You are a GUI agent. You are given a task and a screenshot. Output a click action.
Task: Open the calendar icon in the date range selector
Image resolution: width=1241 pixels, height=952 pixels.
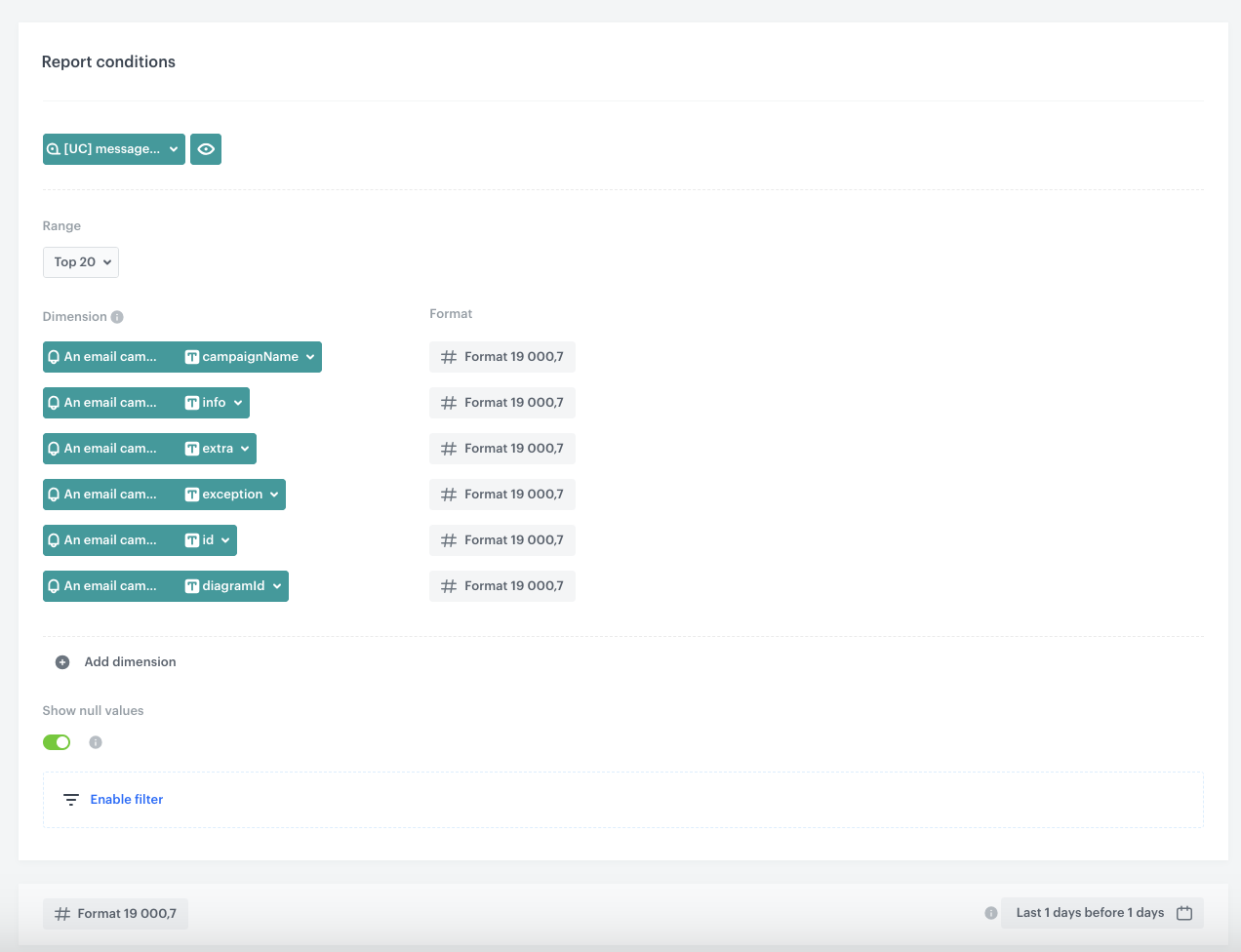(x=1183, y=913)
